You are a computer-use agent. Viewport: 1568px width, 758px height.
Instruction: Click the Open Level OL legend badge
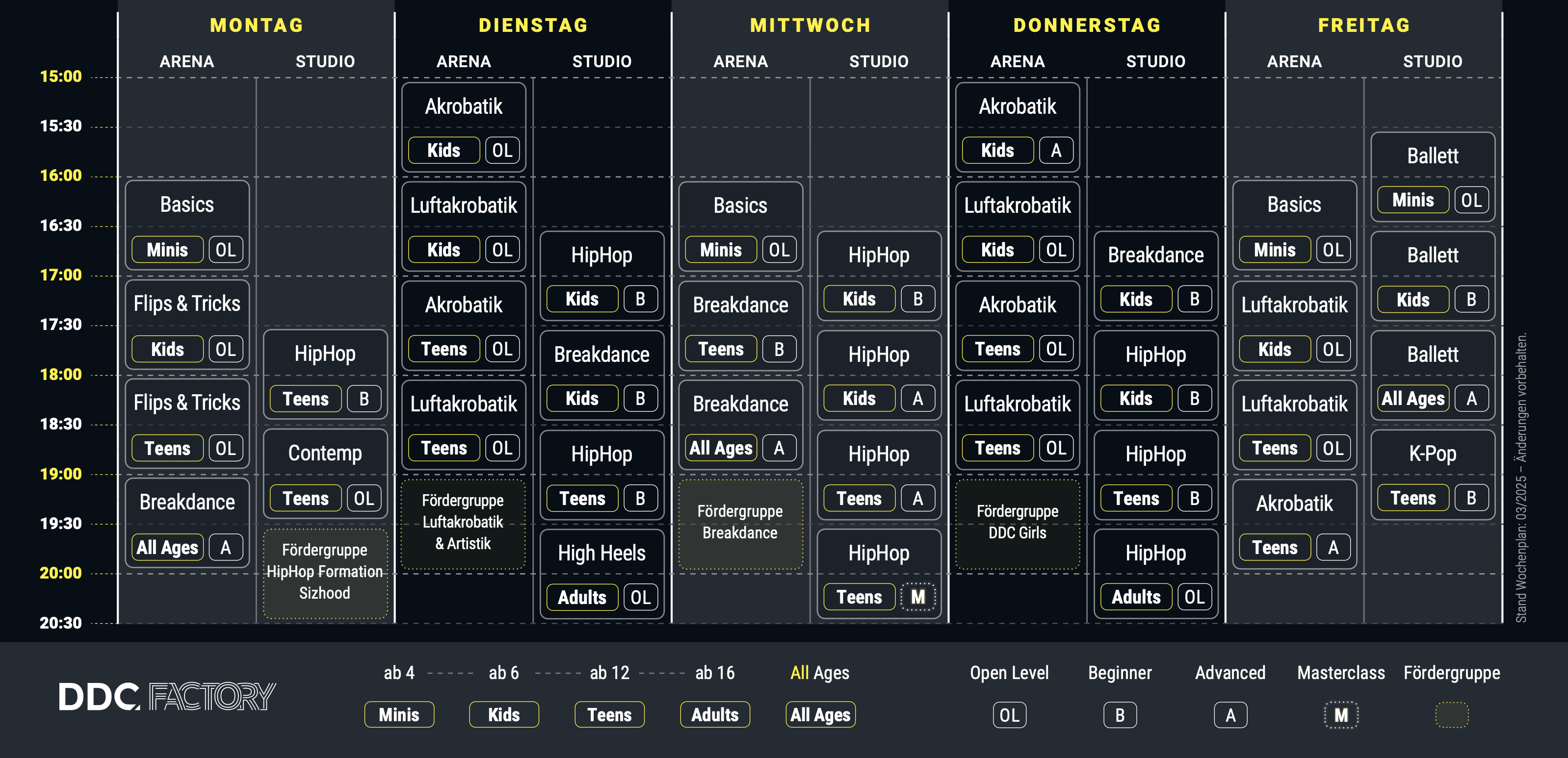tap(1009, 715)
